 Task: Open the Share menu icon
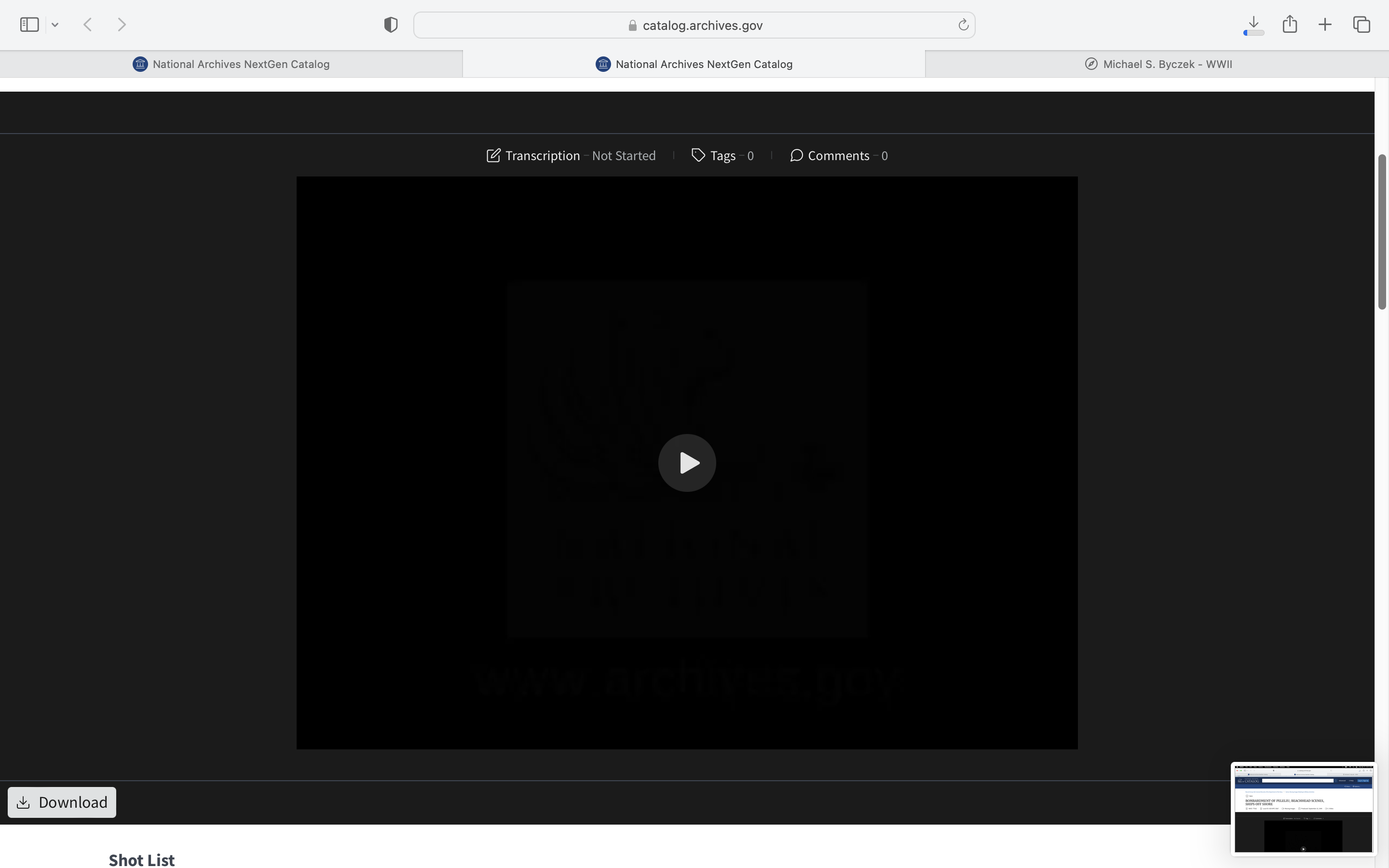[x=1290, y=25]
